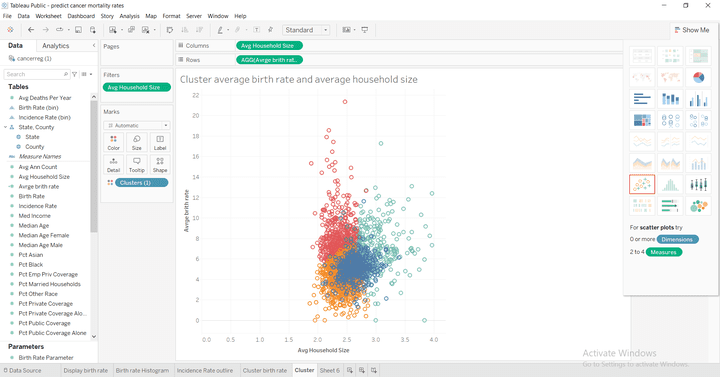Open dropdown arrow next to Clear Sheet

pyautogui.click(x=154, y=30)
